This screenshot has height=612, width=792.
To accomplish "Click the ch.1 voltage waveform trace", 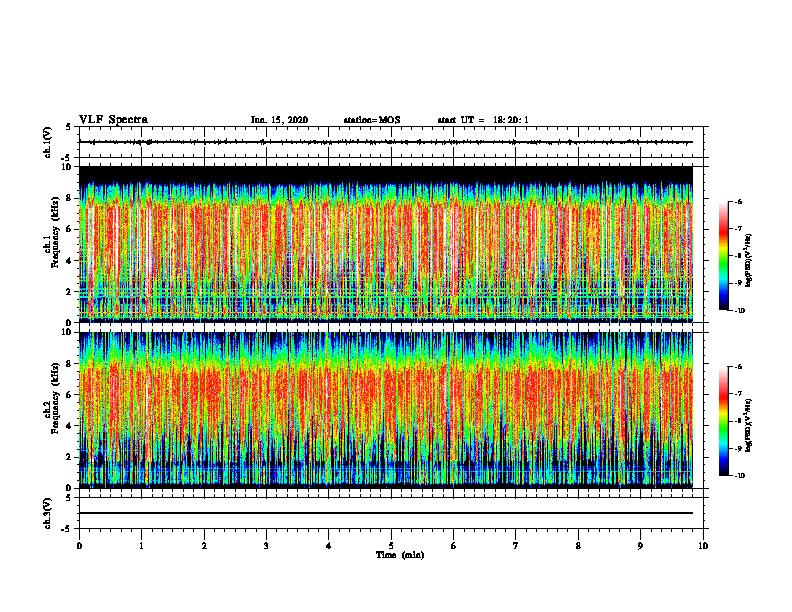I will click(x=386, y=142).
